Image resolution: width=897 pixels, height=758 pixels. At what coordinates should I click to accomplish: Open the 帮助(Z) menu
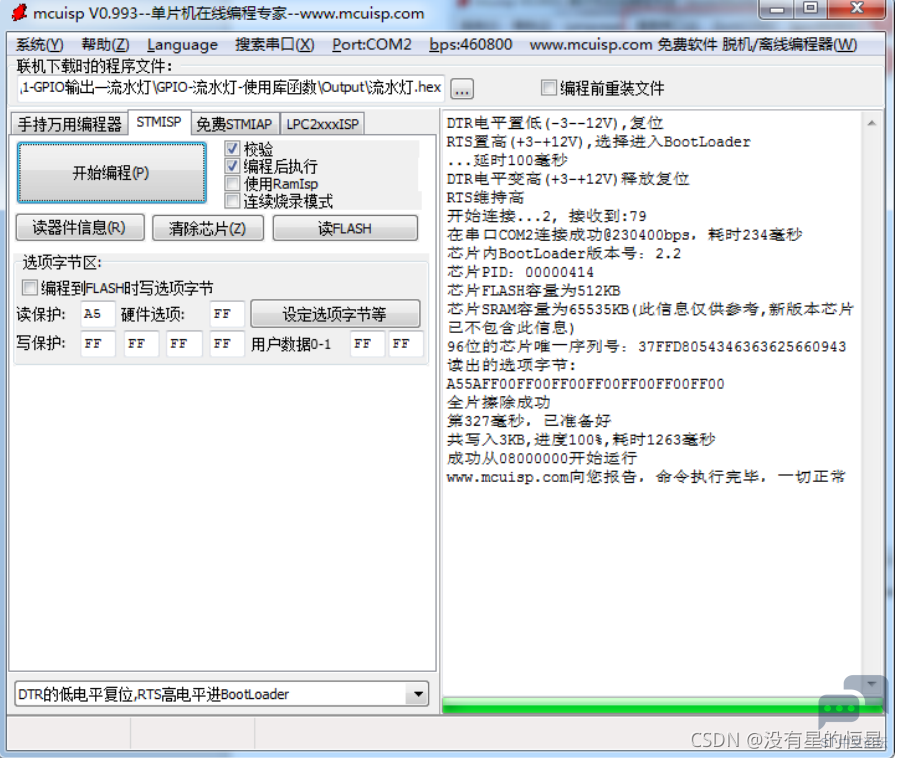[105, 45]
